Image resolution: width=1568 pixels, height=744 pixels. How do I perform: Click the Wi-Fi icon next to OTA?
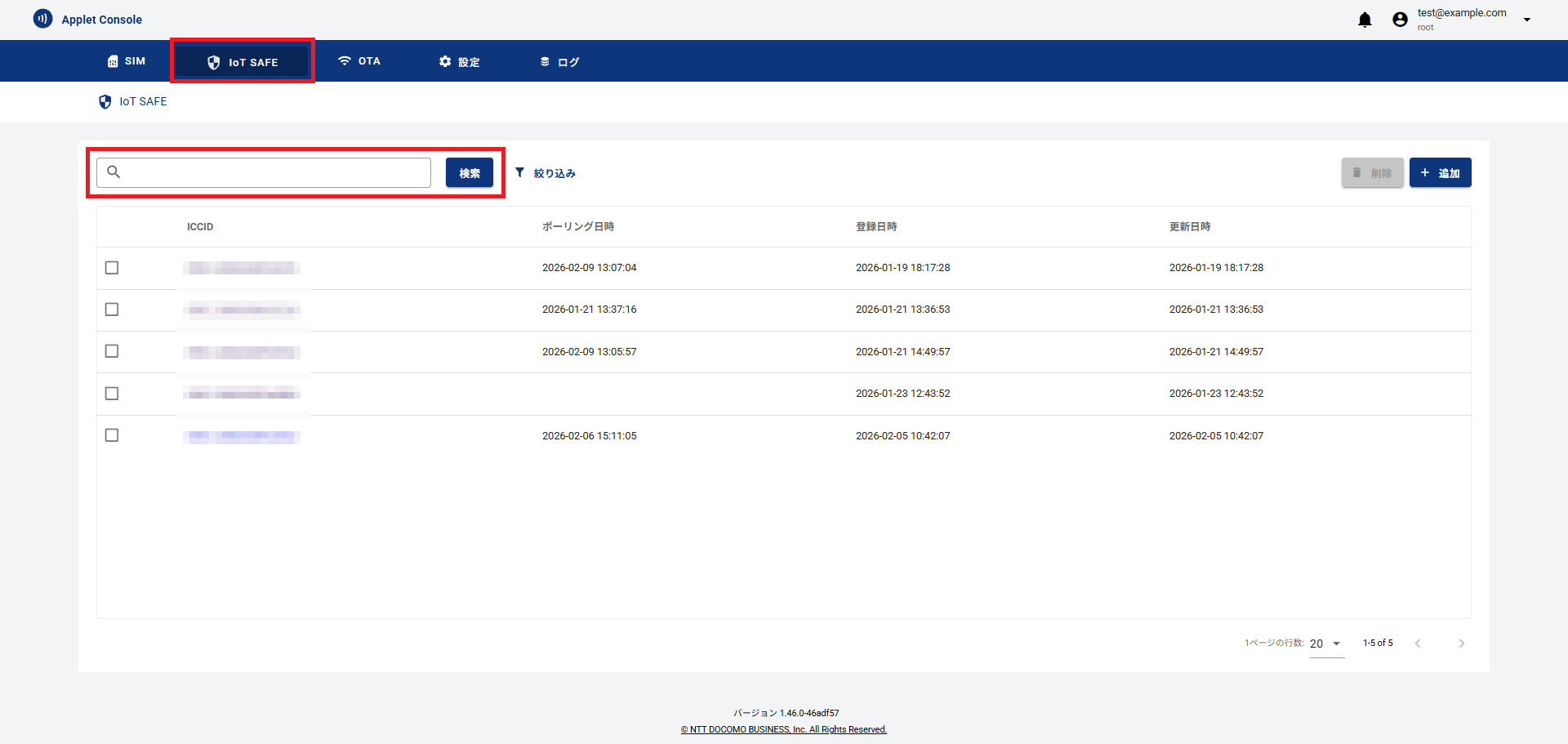tap(343, 60)
